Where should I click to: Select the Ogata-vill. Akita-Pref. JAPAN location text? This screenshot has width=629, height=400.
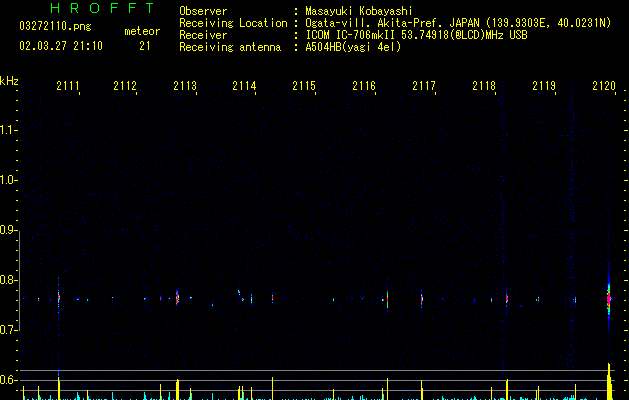click(458, 23)
